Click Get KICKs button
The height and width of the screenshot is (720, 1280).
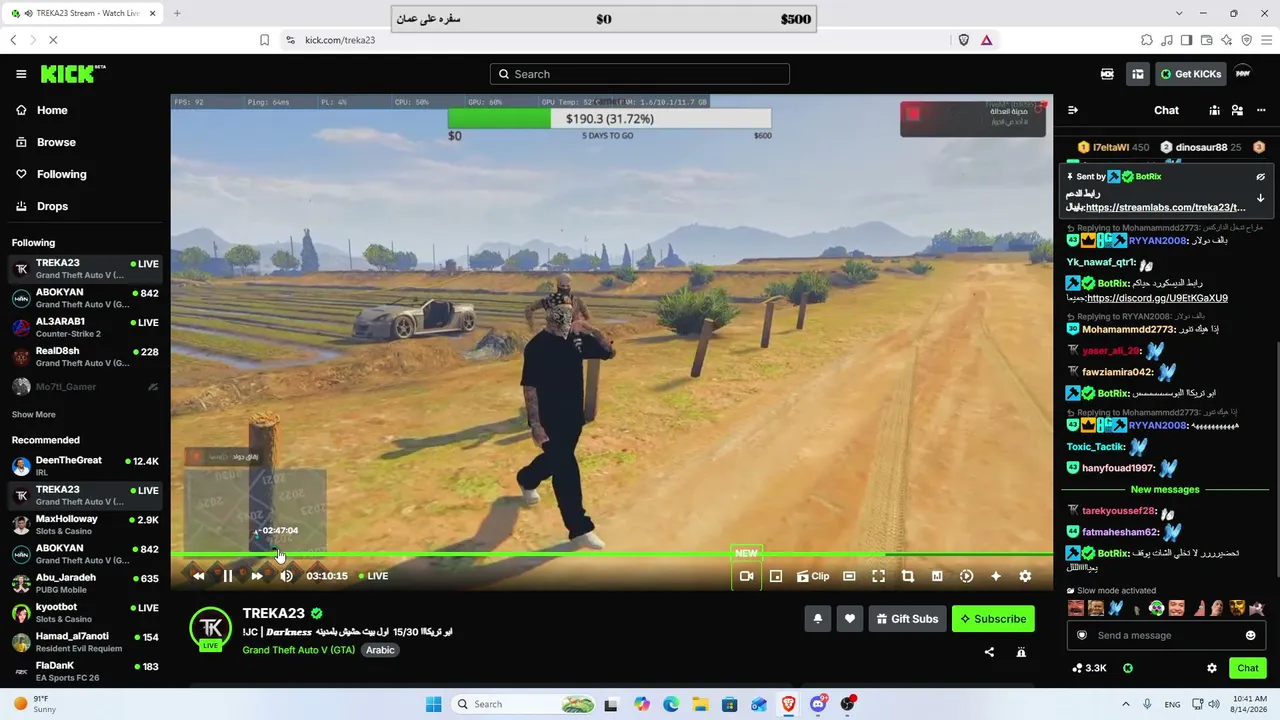1190,74
